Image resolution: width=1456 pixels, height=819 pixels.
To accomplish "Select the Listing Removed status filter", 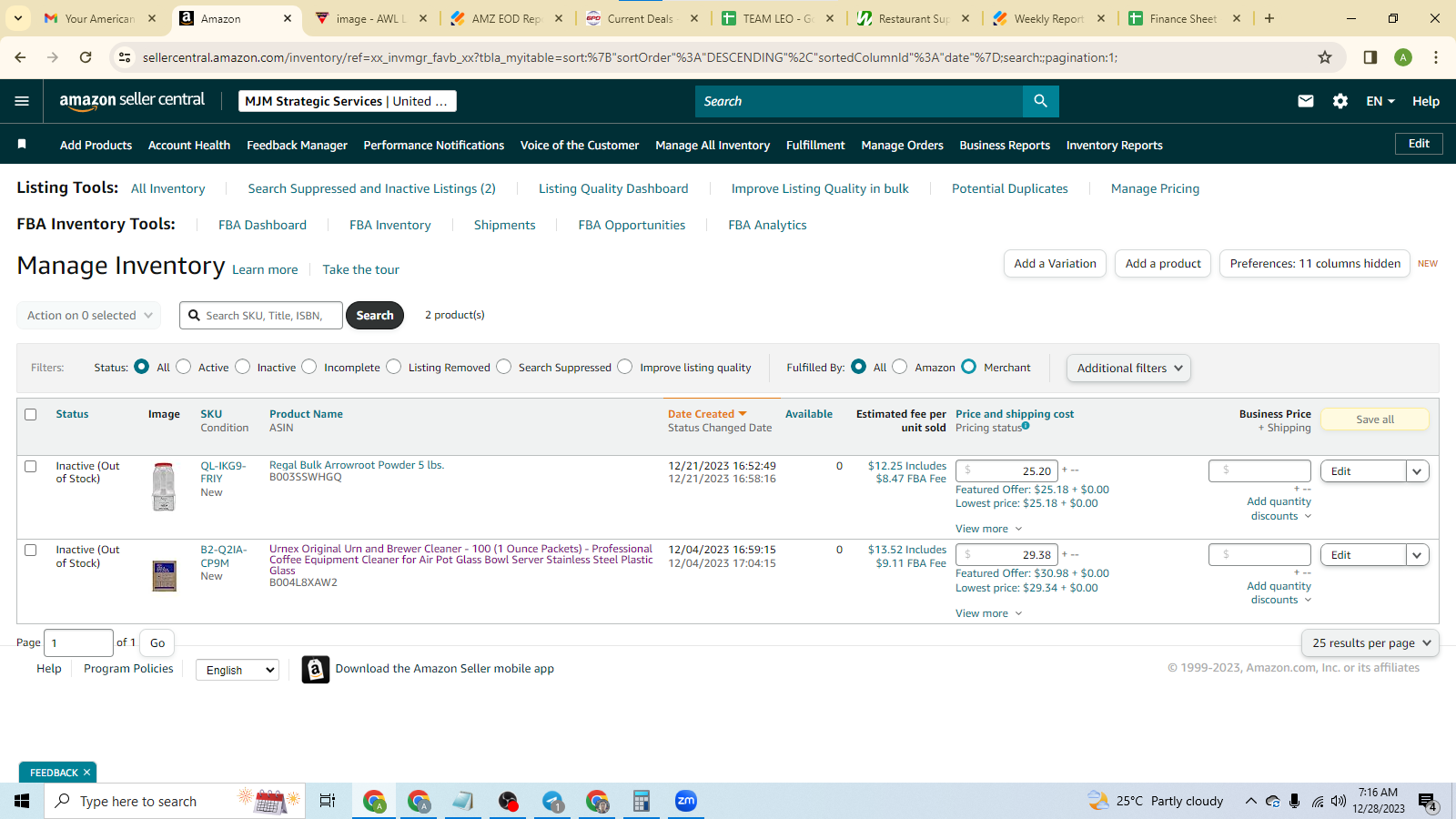I will point(394,367).
